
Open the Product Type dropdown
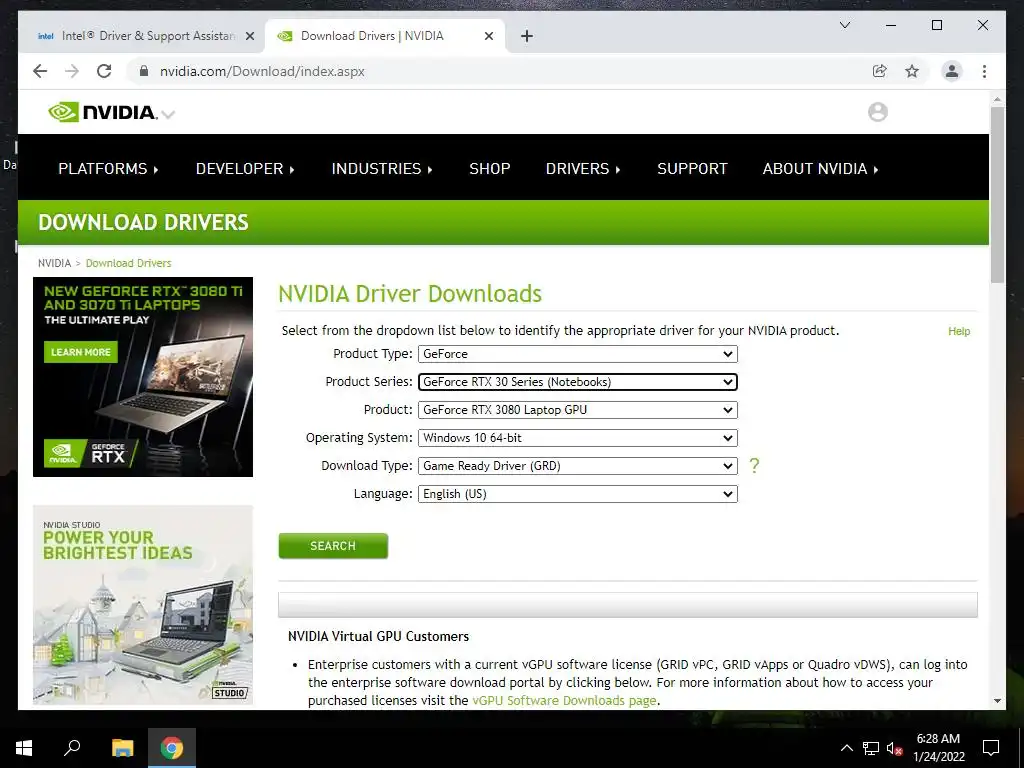(578, 354)
